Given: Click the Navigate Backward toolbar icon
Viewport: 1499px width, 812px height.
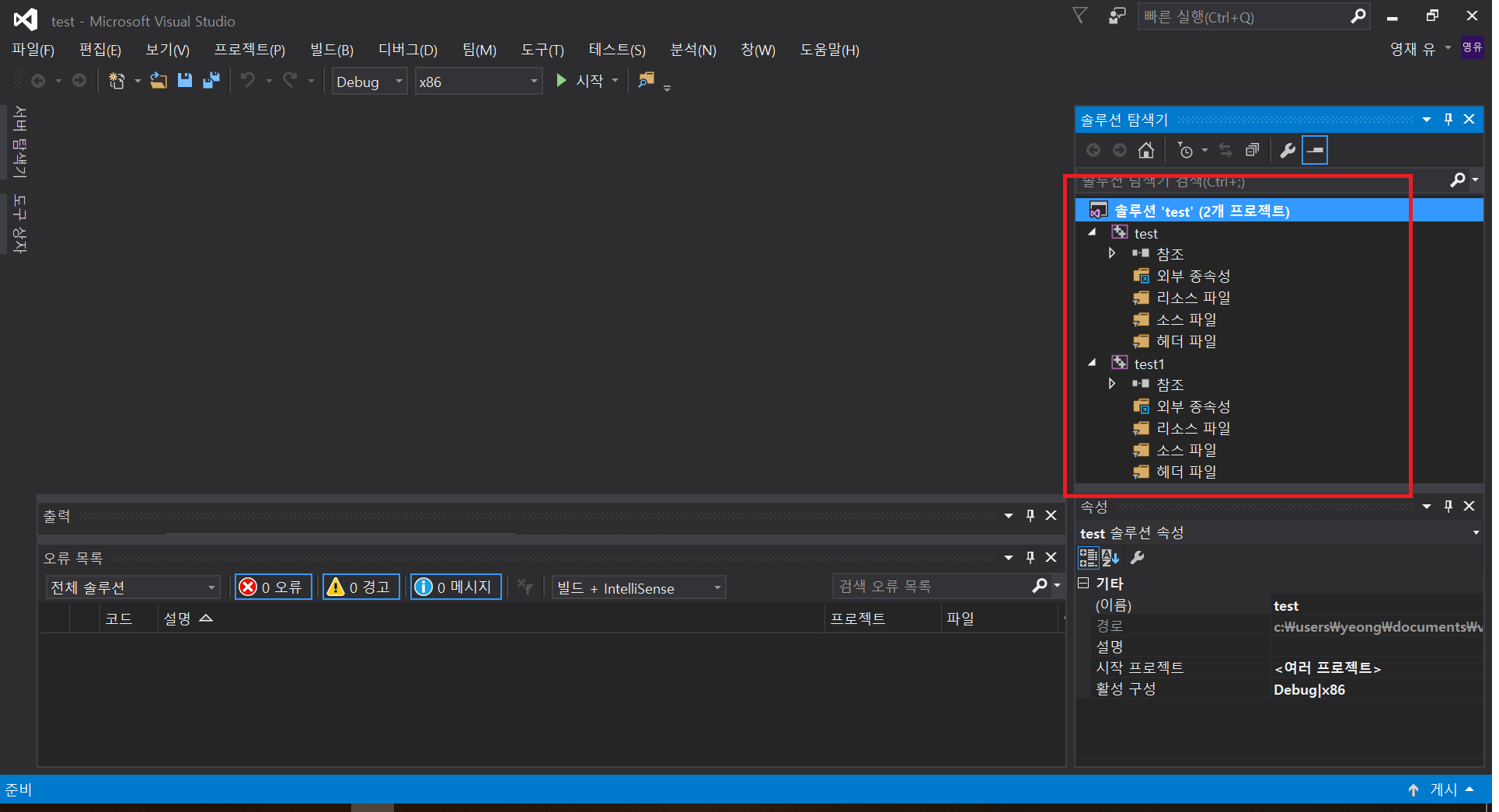Looking at the screenshot, I should click(38, 81).
